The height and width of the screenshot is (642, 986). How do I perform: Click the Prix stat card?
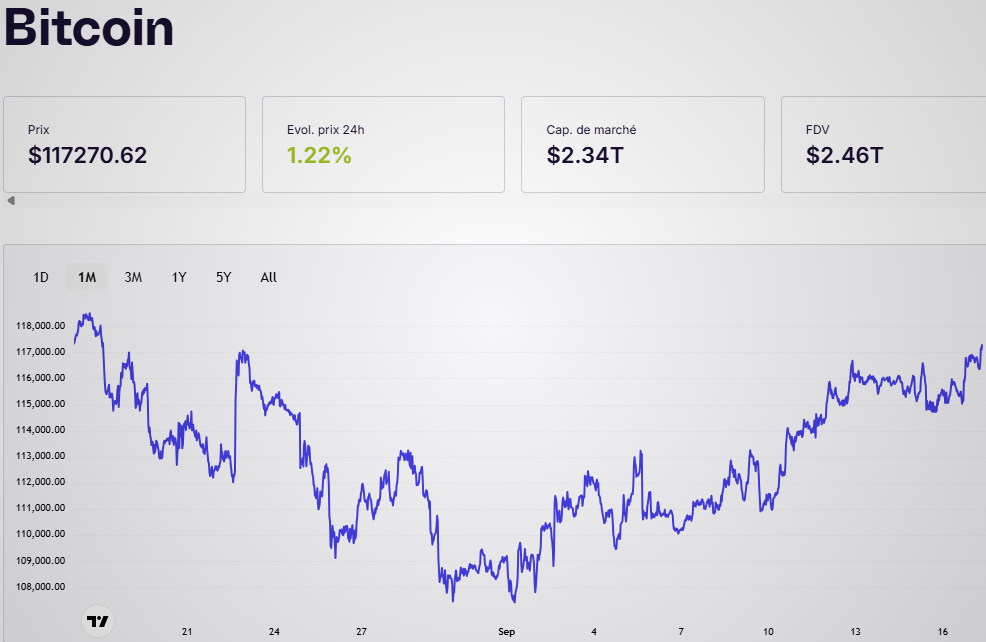[124, 144]
